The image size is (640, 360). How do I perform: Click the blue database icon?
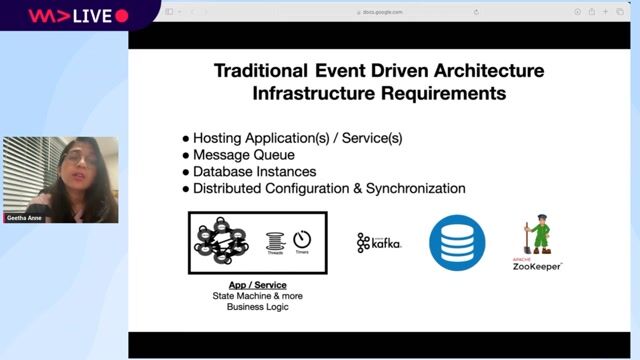coord(457,242)
